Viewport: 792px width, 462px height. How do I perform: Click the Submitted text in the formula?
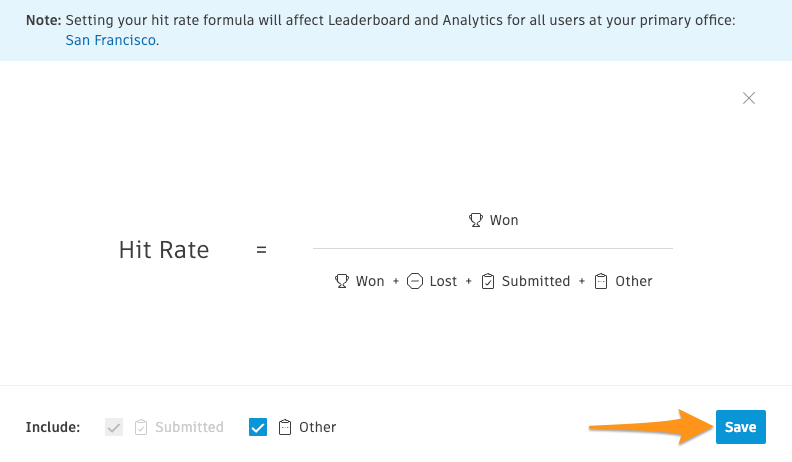tap(536, 281)
